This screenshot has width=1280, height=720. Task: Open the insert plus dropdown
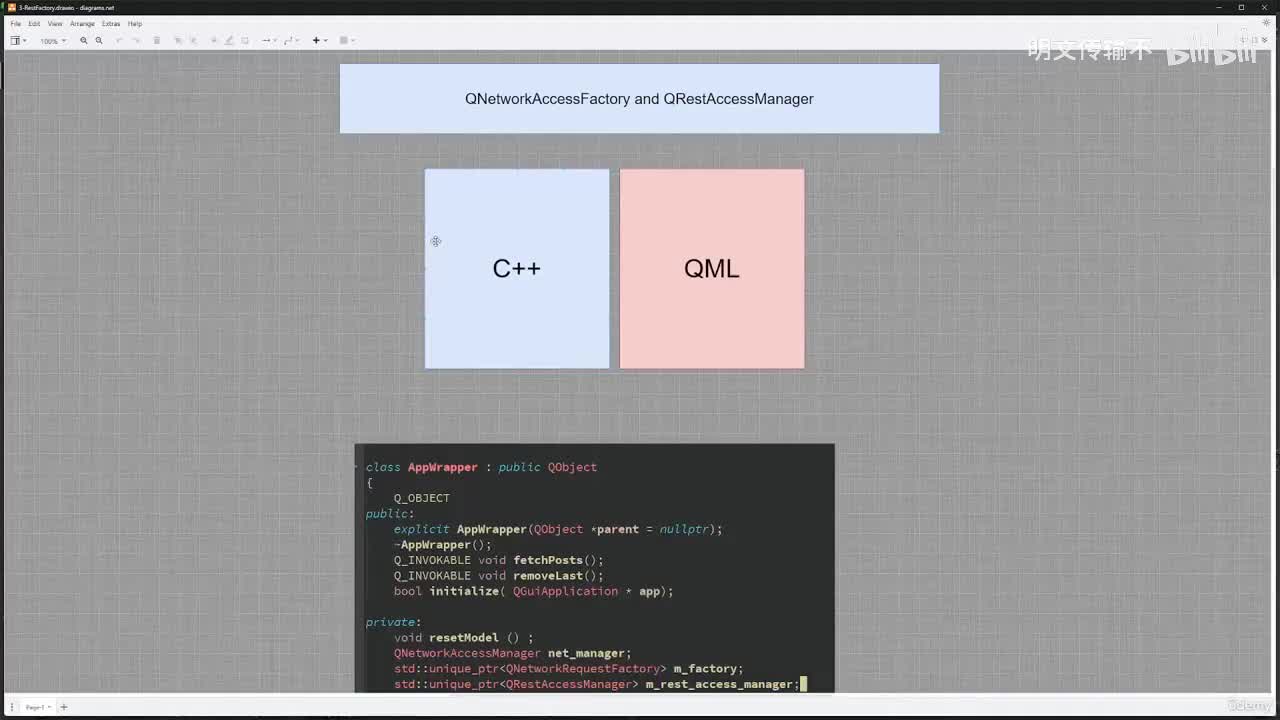[x=319, y=41]
